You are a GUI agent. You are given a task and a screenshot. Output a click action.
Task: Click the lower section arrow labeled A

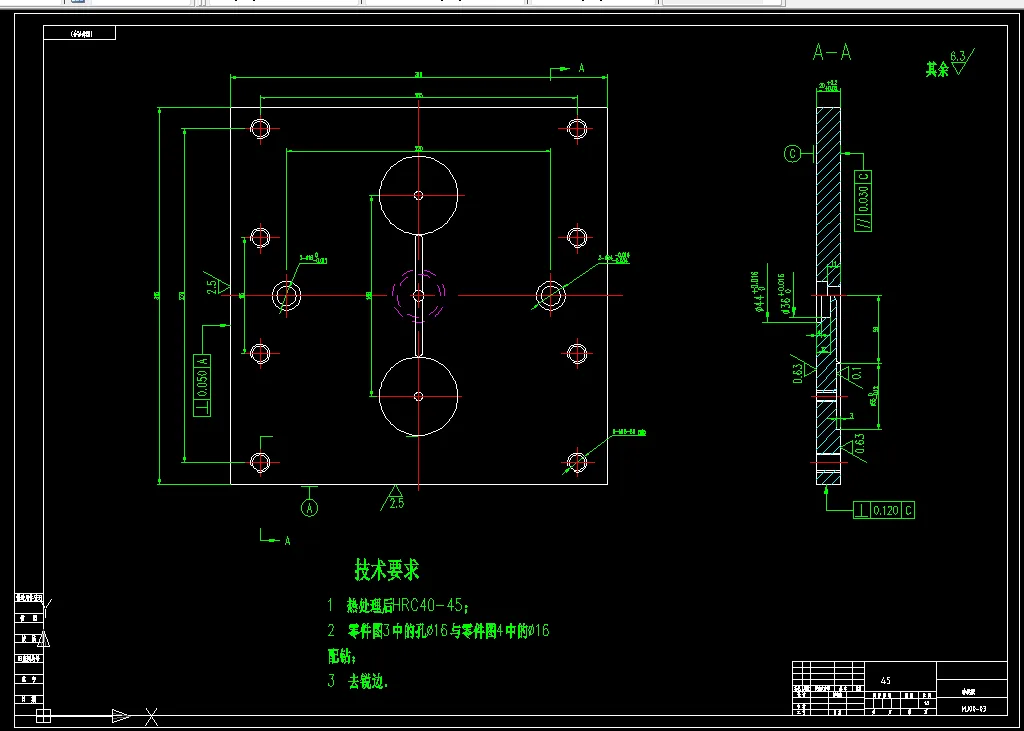tap(275, 537)
